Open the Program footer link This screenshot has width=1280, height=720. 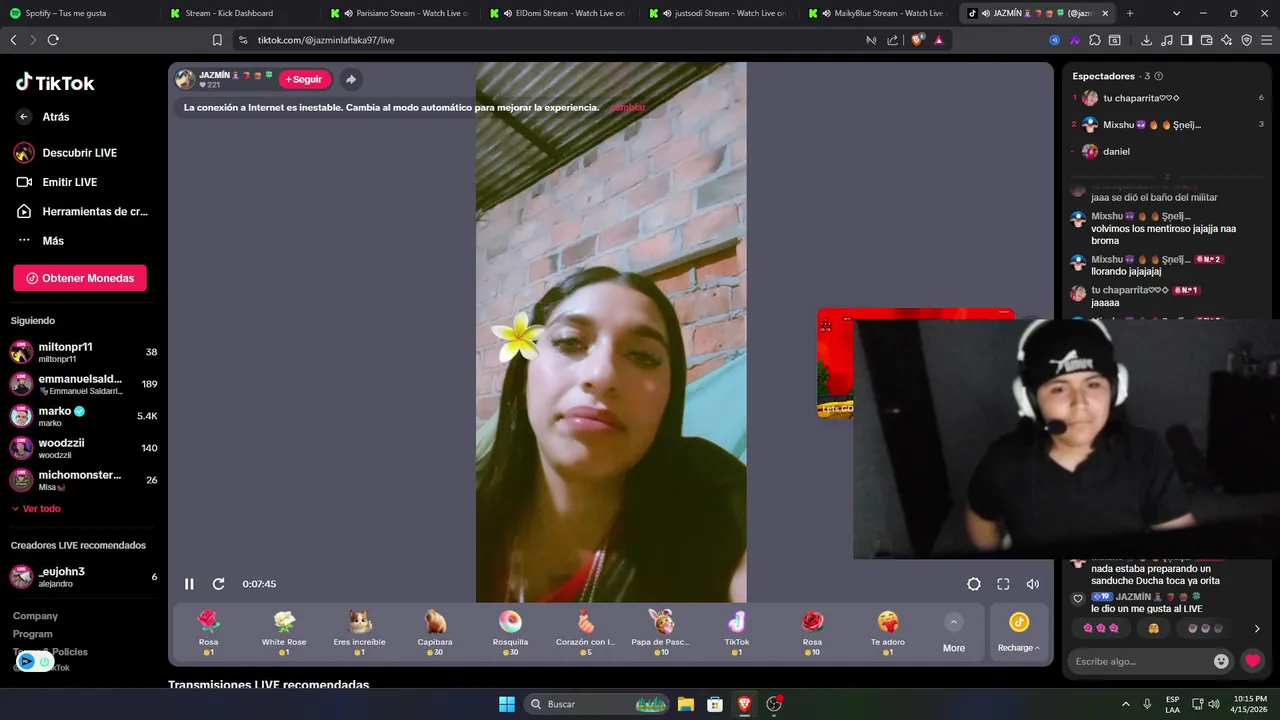point(33,634)
